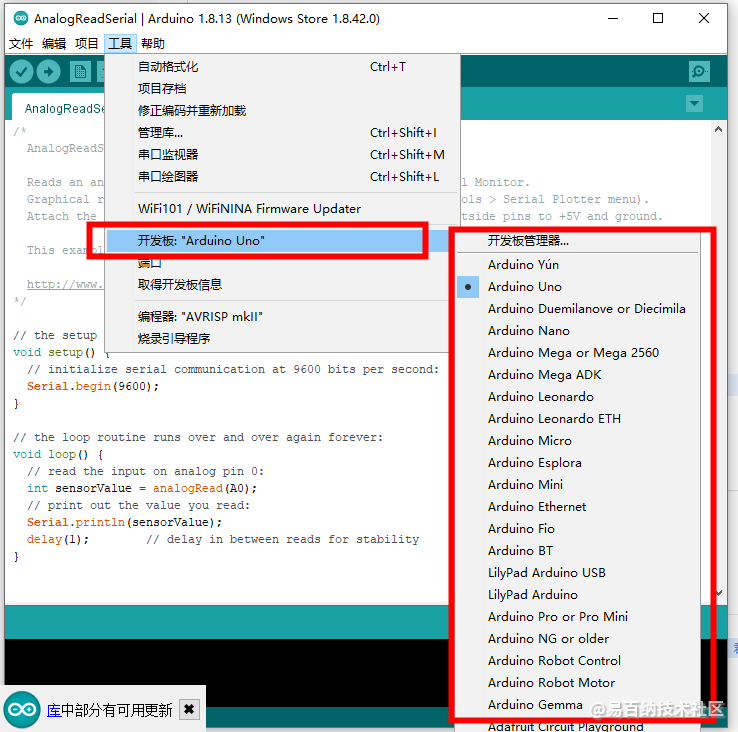Open the tab options dropdown arrow
The height and width of the screenshot is (732, 738).
point(694,103)
